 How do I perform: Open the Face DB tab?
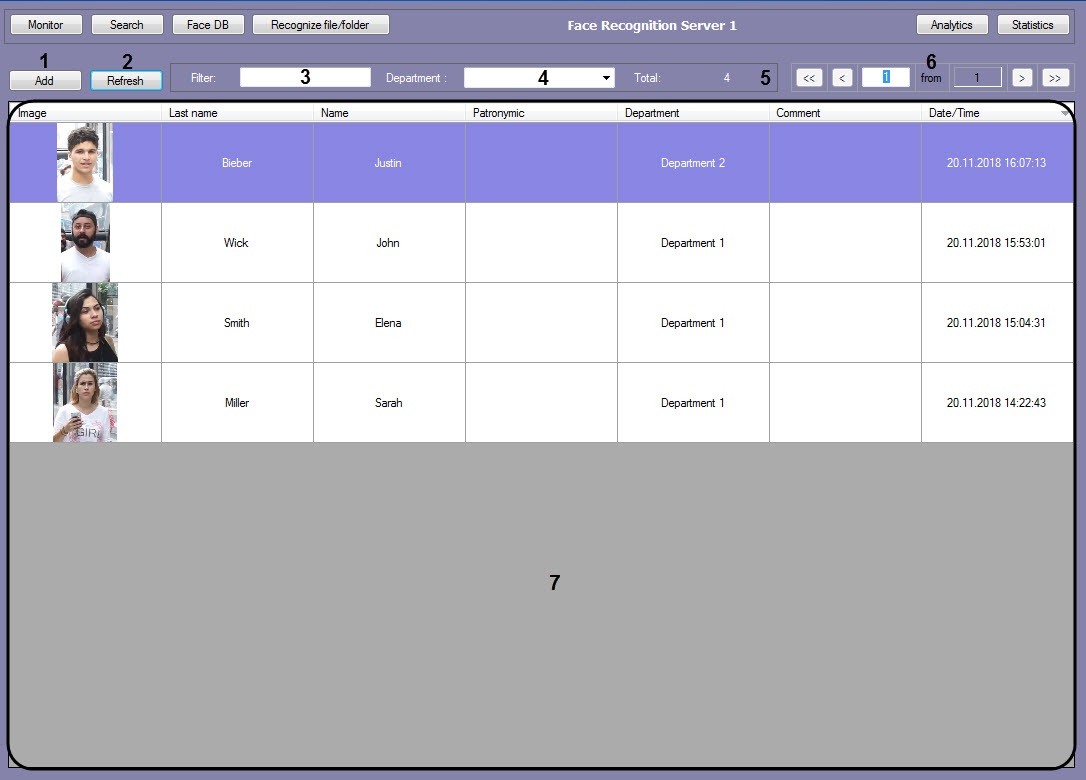click(208, 25)
